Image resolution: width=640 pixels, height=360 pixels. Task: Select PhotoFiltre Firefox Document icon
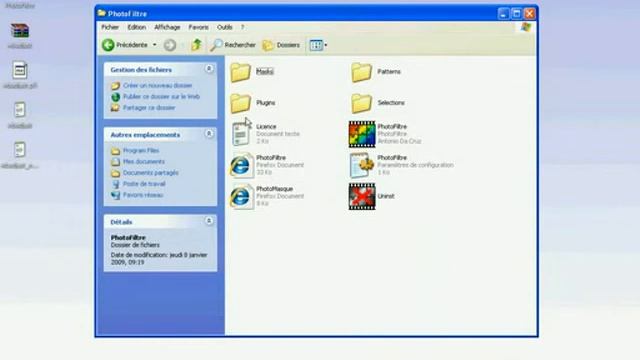[x=241, y=165]
